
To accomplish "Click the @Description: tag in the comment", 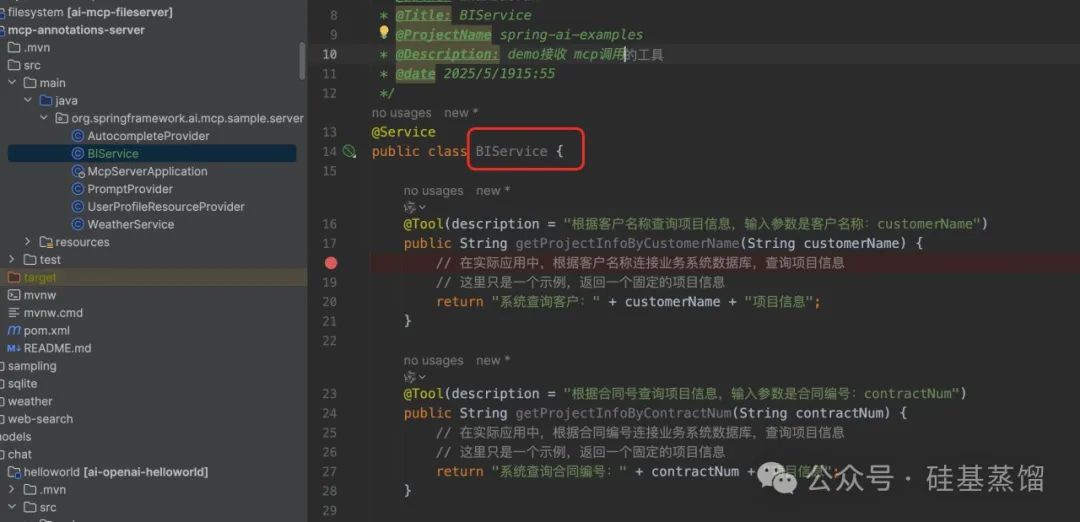I will pos(448,54).
